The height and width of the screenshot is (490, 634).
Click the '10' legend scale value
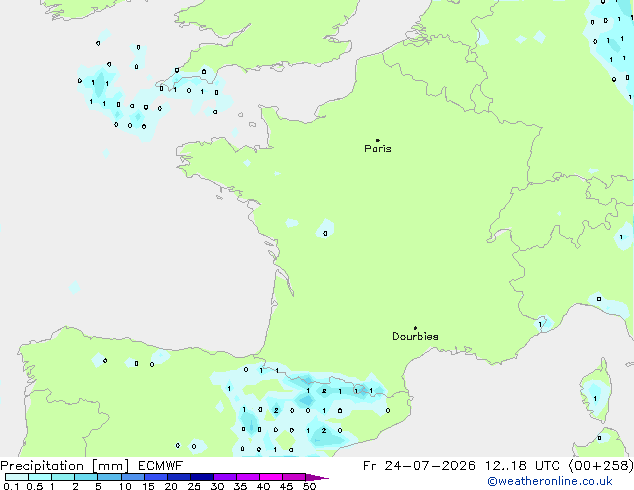[x=125, y=486]
